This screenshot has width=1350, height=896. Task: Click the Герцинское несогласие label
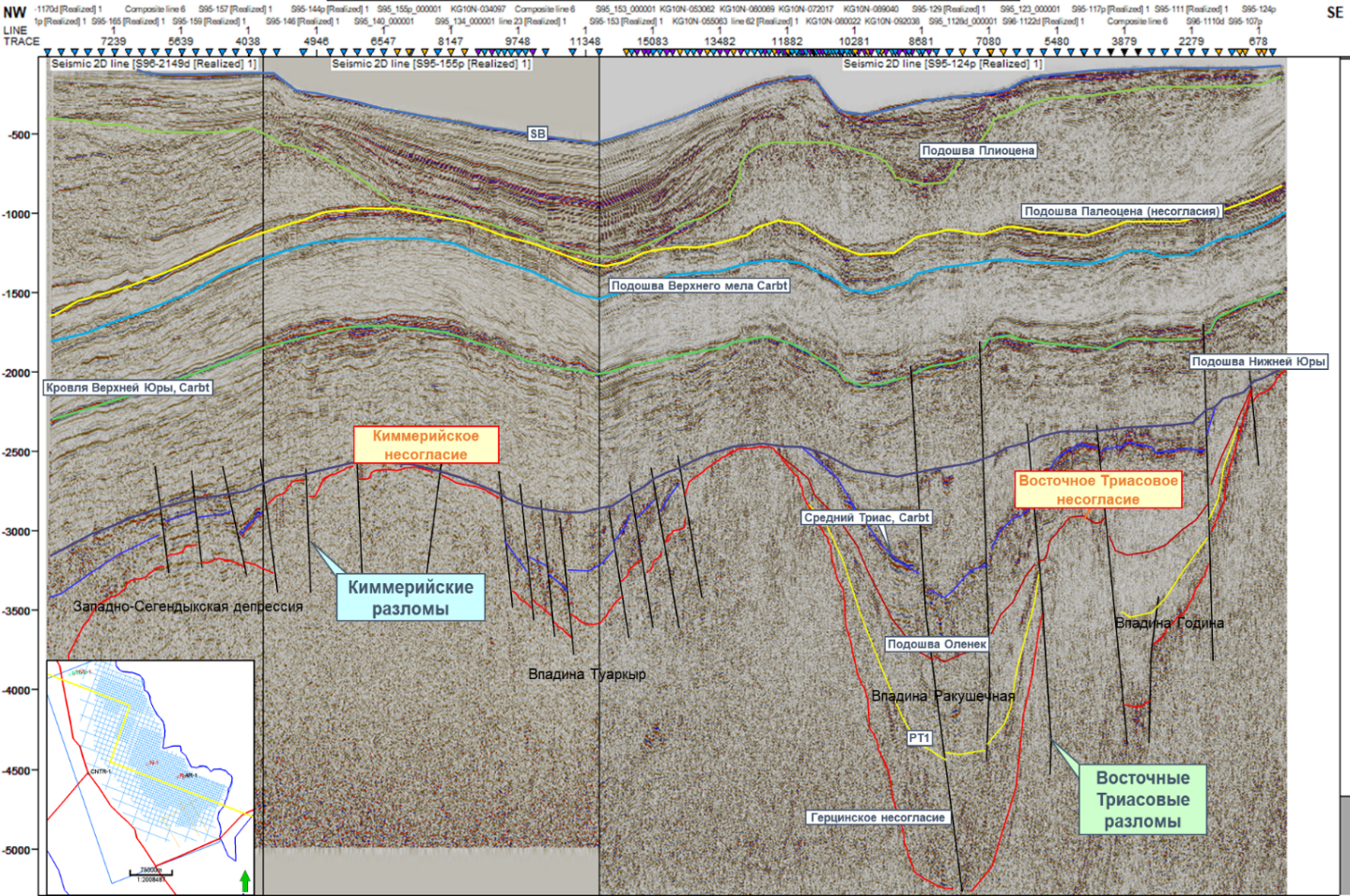[877, 817]
